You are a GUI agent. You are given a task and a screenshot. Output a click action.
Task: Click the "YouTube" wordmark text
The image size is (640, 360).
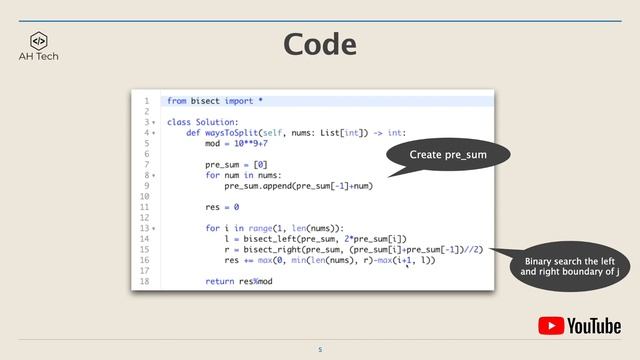point(594,326)
